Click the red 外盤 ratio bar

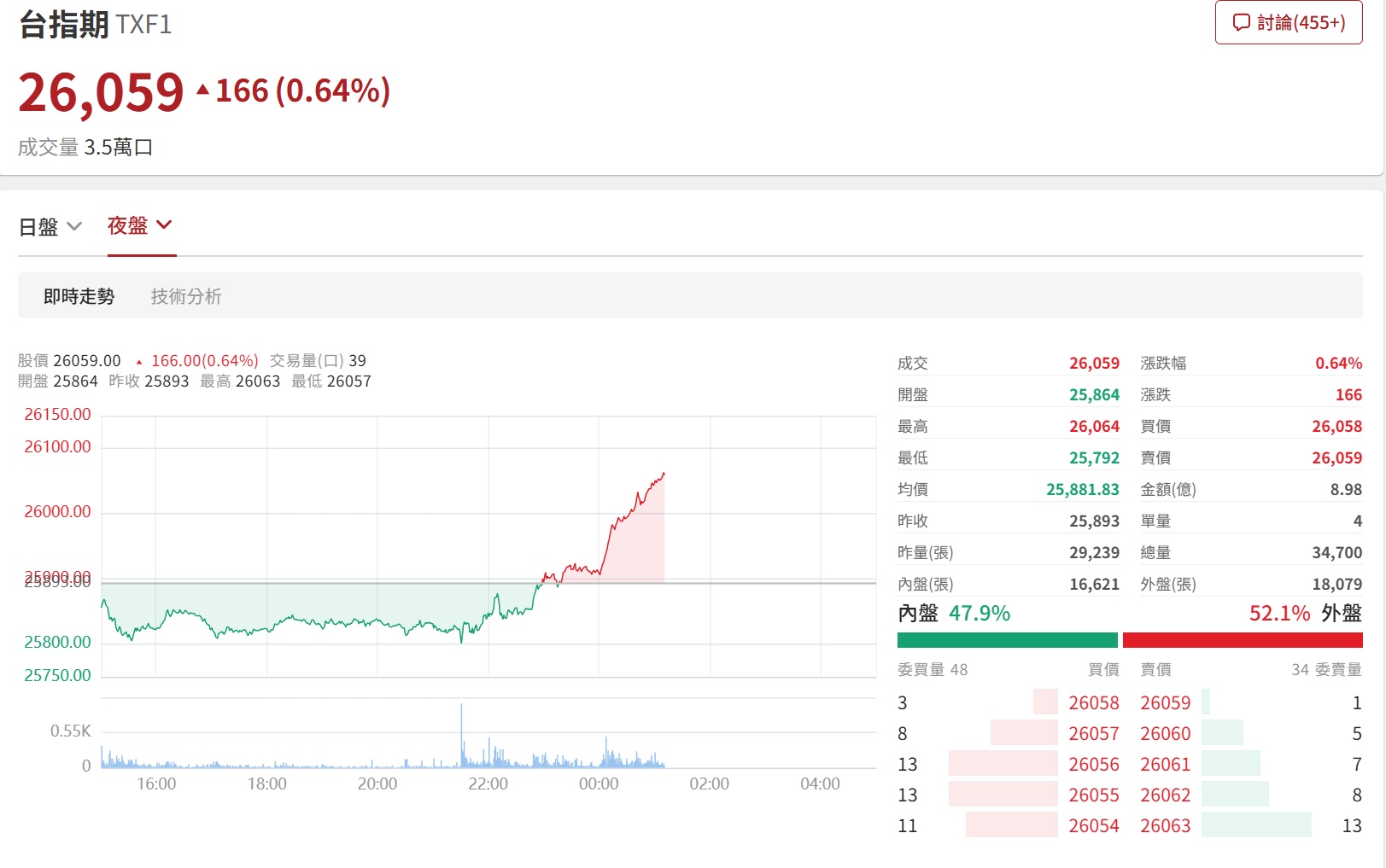pos(1243,640)
